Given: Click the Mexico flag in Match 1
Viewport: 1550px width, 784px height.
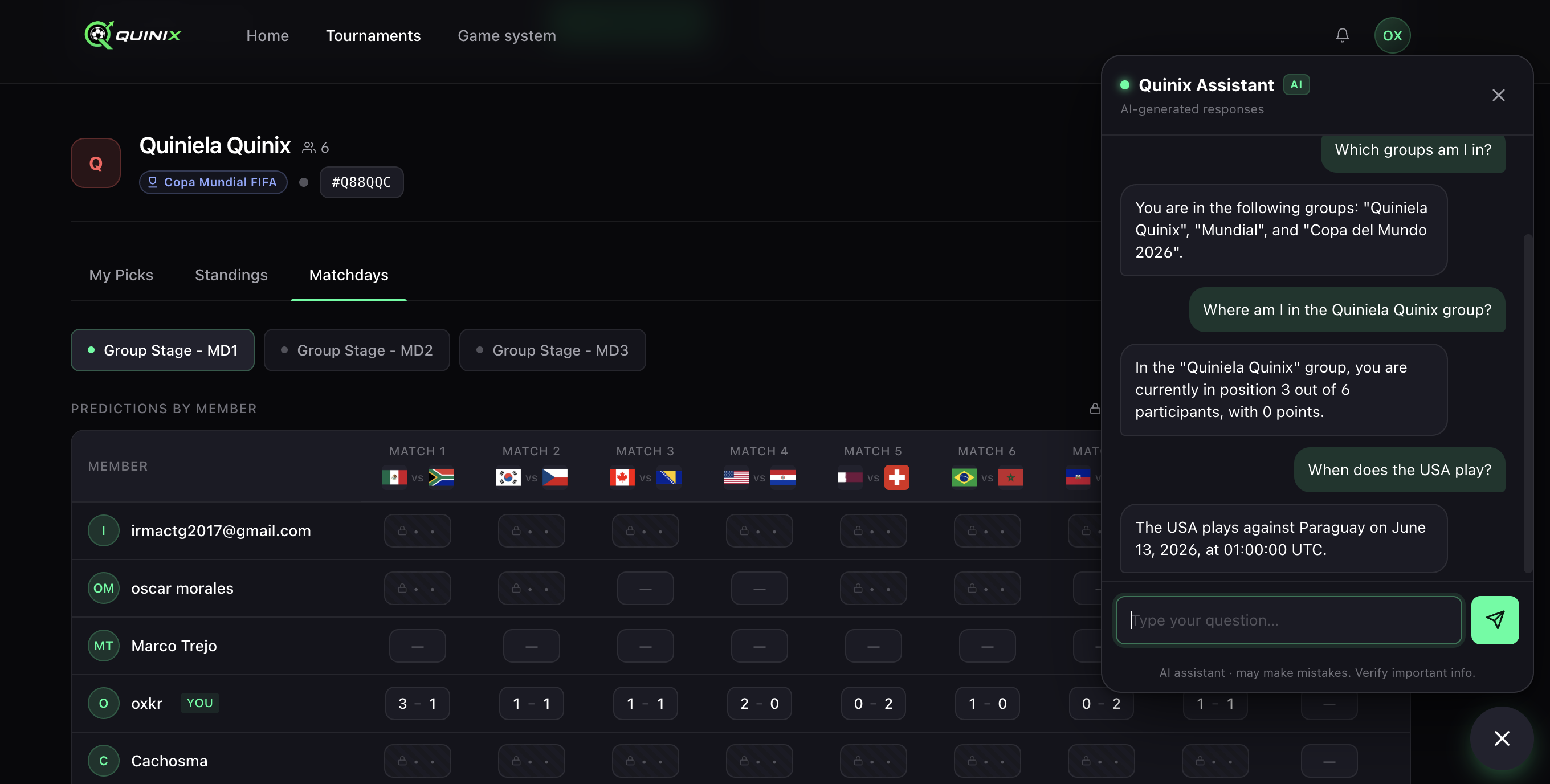Looking at the screenshot, I should tap(394, 477).
